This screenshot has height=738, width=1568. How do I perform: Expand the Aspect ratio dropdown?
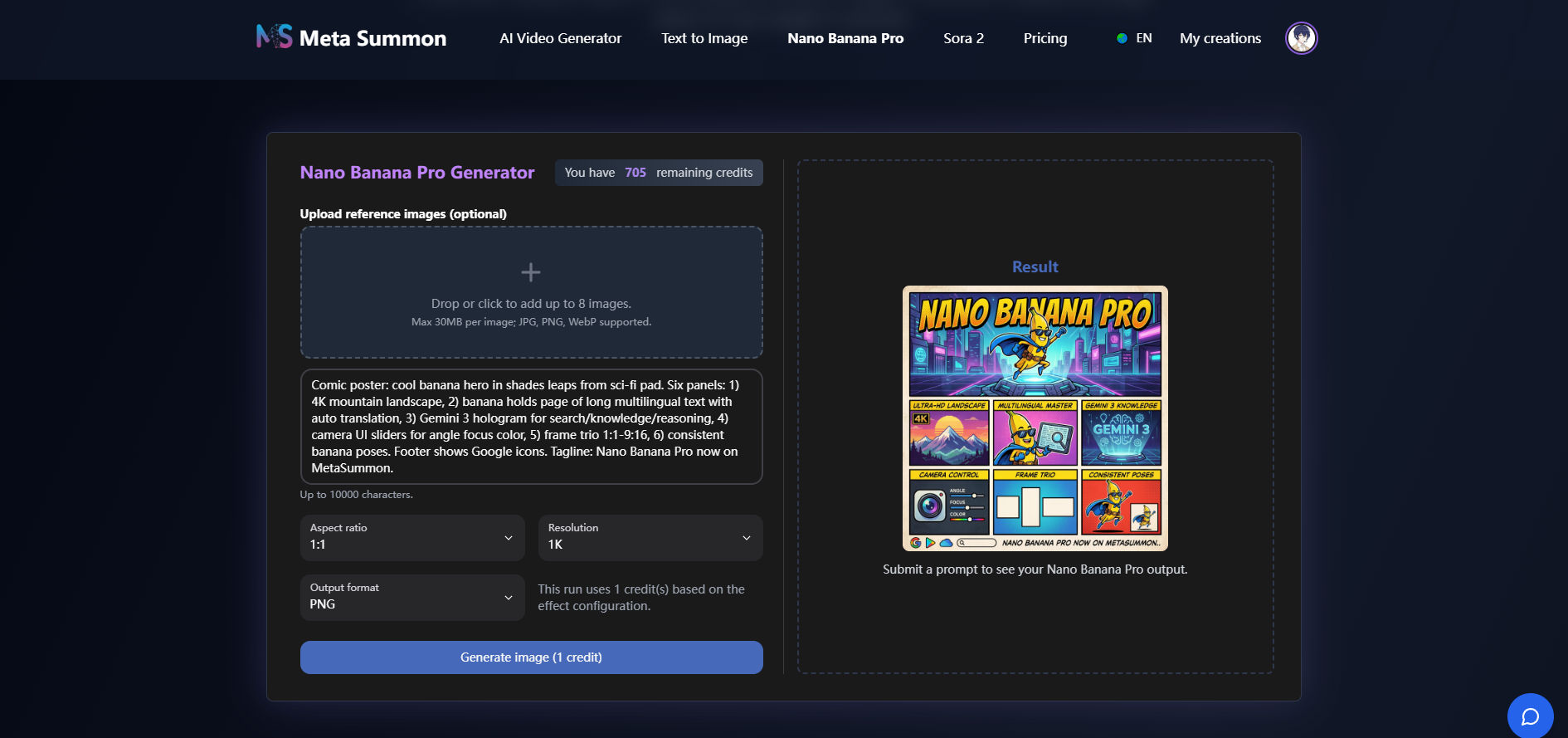(x=412, y=538)
